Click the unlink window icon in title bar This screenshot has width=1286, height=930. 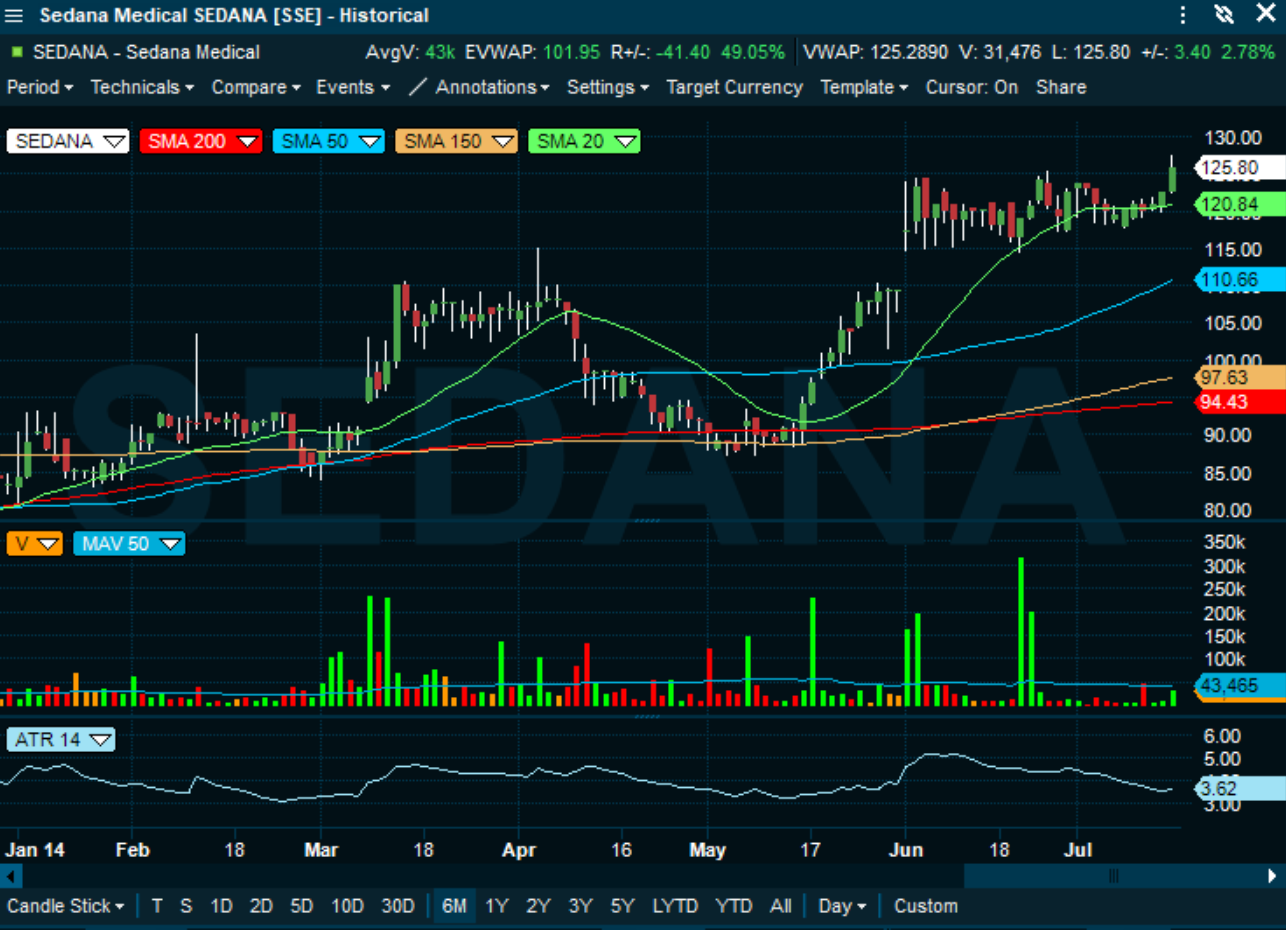(1224, 14)
